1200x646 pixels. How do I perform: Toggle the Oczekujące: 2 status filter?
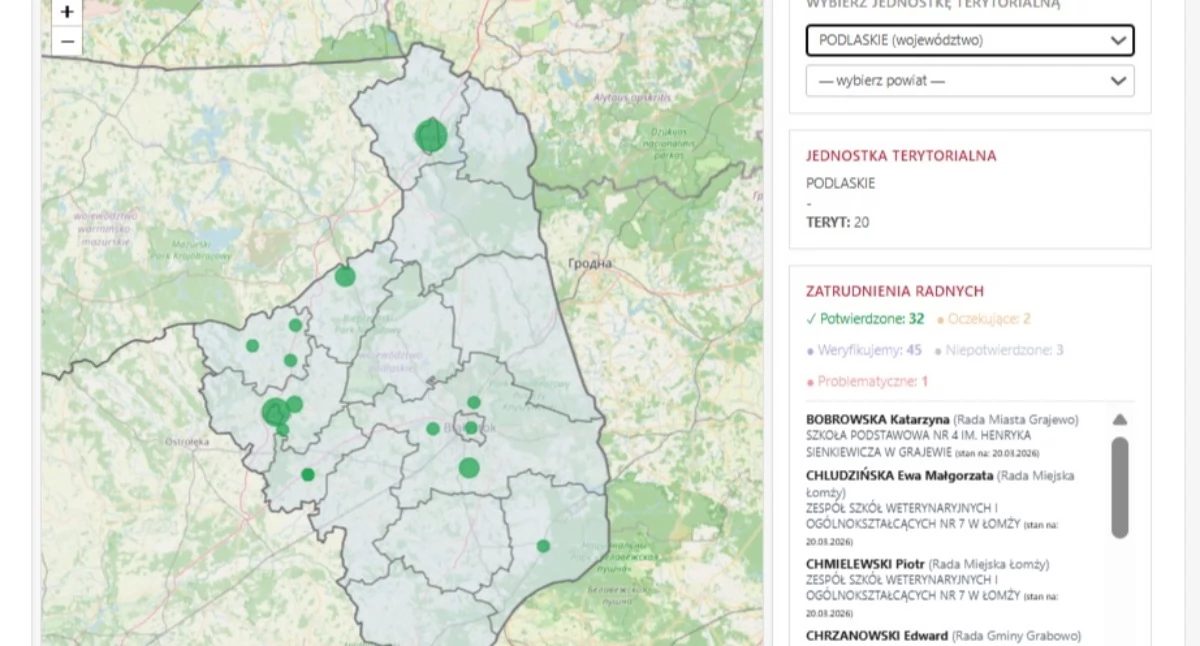click(x=984, y=319)
